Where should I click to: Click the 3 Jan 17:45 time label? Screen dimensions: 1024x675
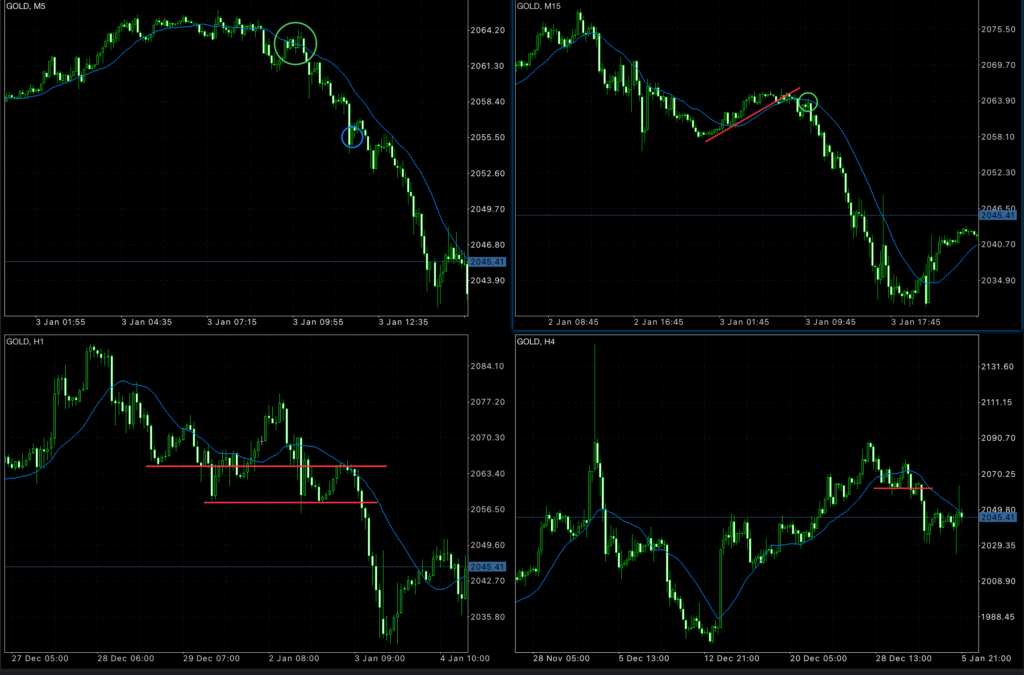(x=916, y=322)
